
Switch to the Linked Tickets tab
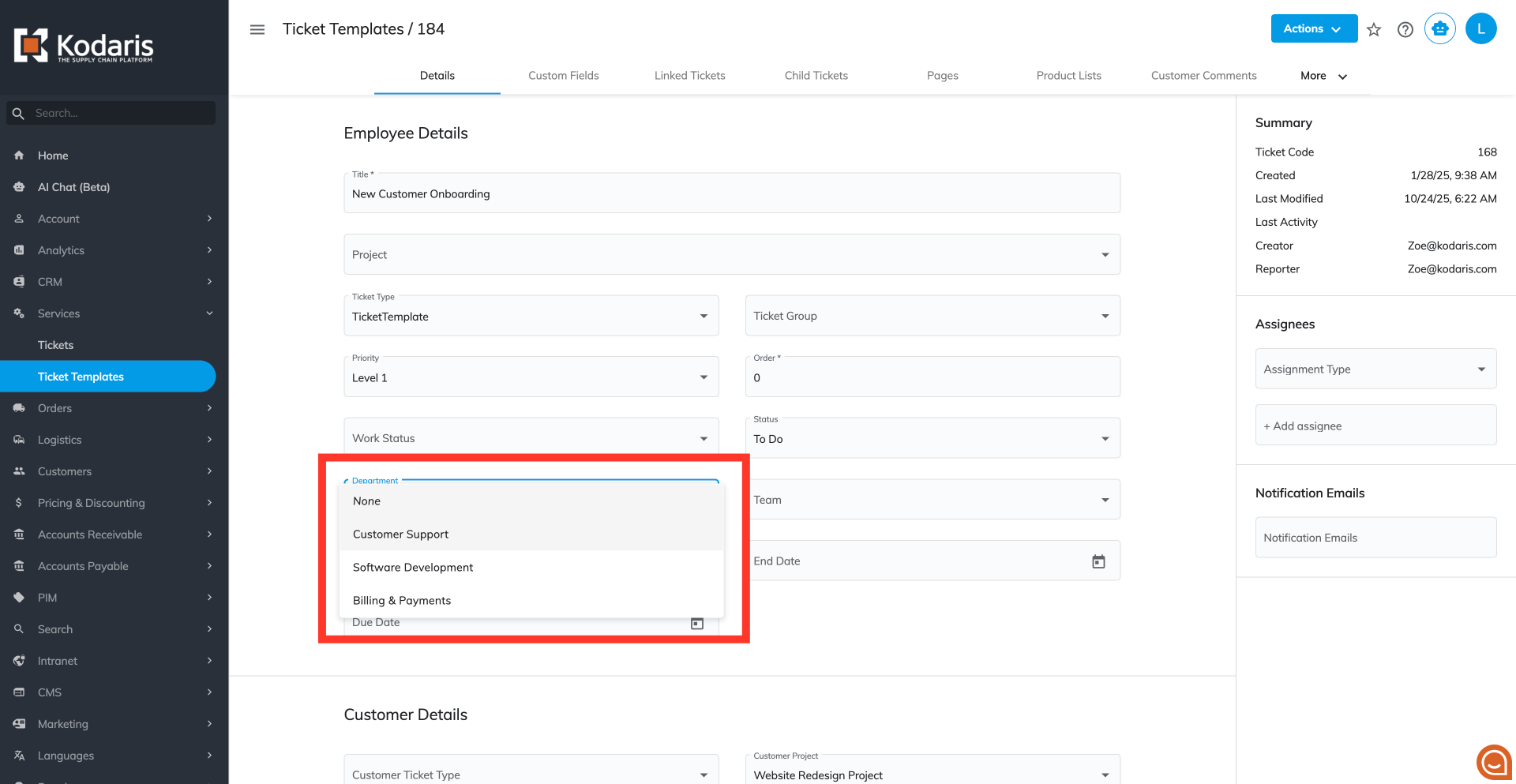click(x=690, y=76)
